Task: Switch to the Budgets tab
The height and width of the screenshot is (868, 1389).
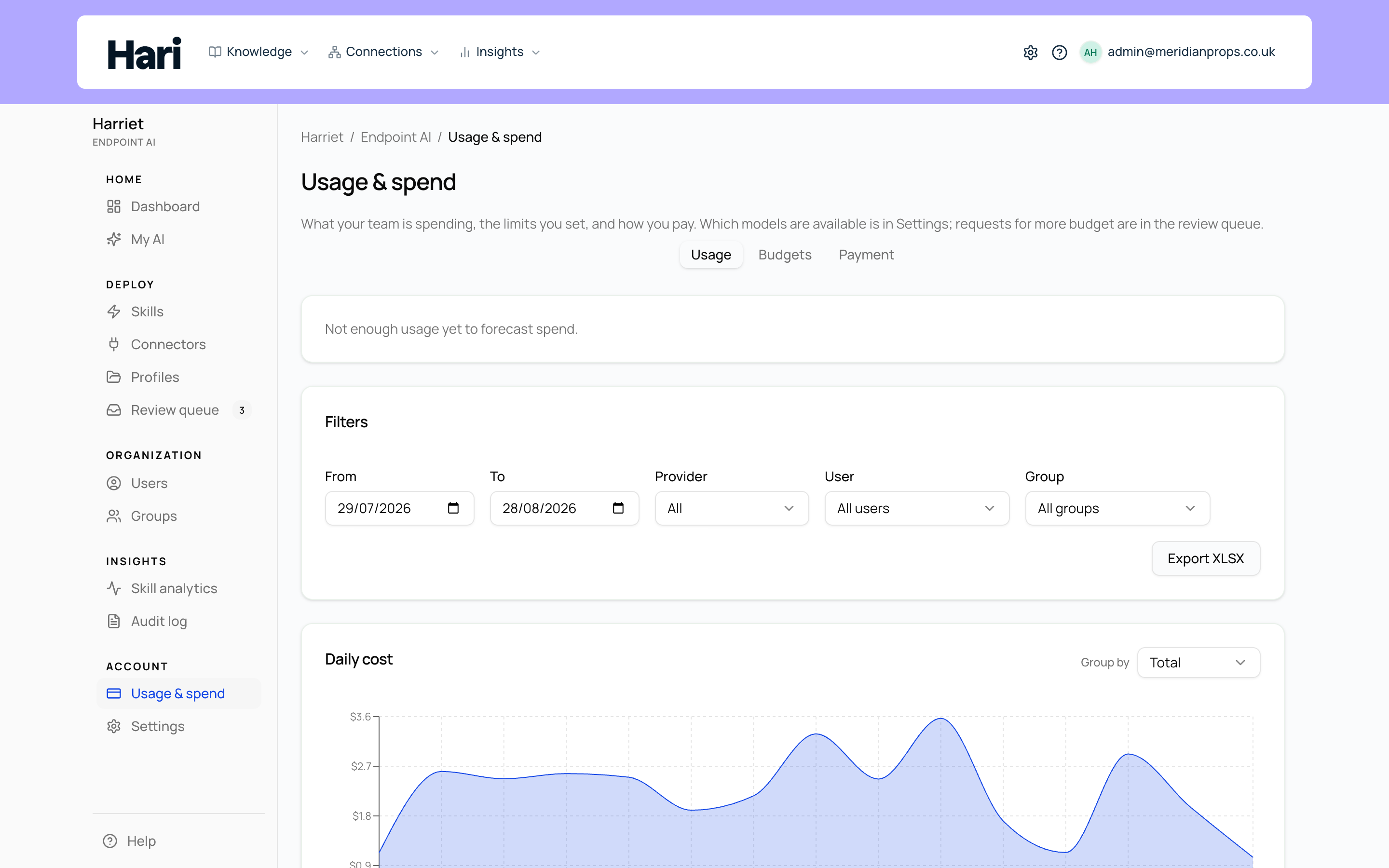Action: [785, 255]
